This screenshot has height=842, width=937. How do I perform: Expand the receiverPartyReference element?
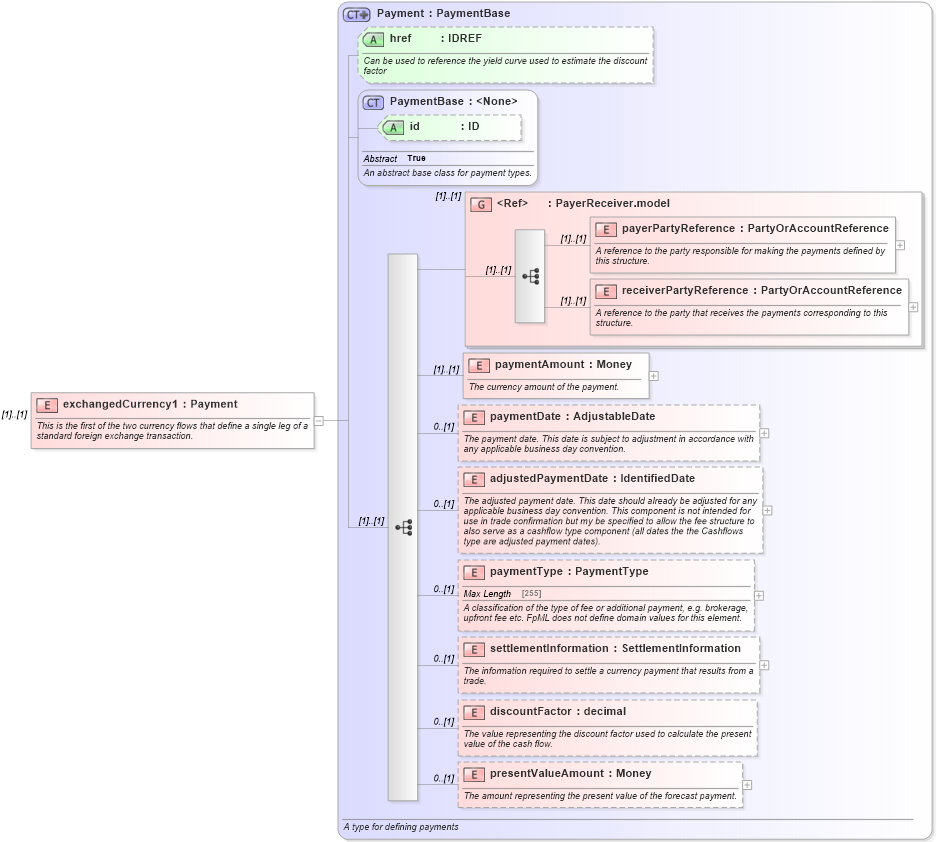[913, 307]
